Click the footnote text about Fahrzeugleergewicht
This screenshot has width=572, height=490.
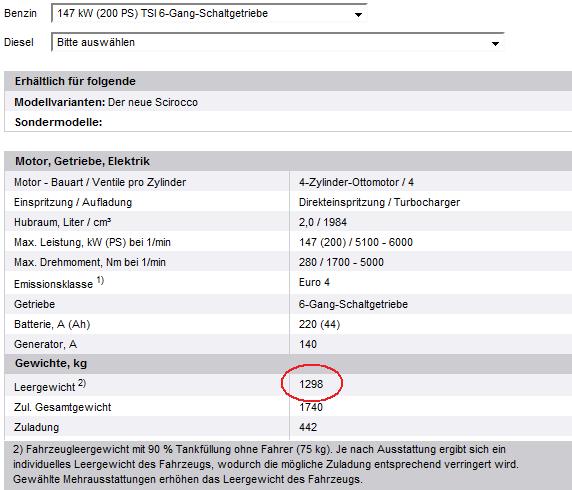point(266,464)
